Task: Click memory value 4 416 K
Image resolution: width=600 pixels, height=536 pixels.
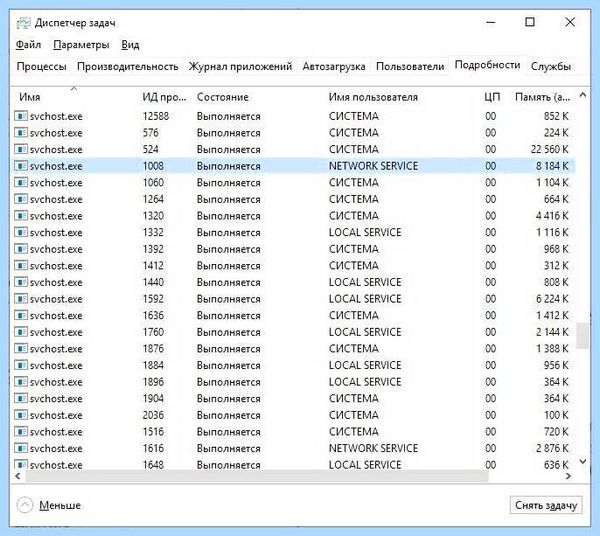Action: click(552, 215)
